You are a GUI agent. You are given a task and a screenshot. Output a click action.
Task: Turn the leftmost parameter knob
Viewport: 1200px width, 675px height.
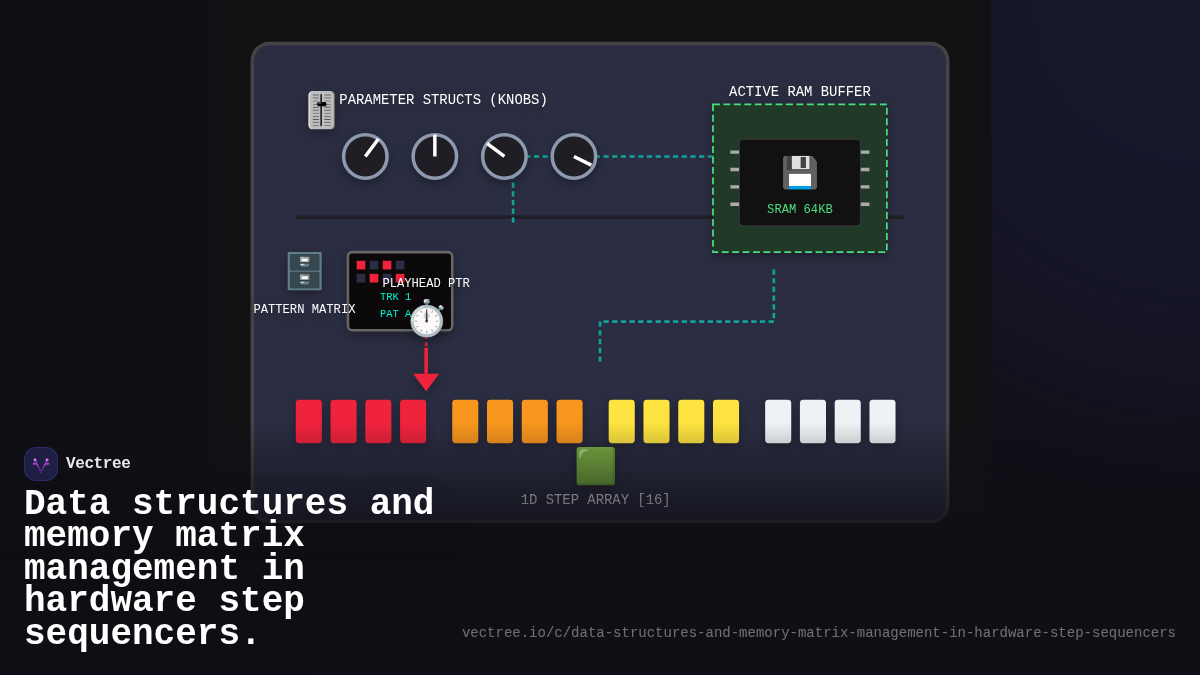pos(365,157)
